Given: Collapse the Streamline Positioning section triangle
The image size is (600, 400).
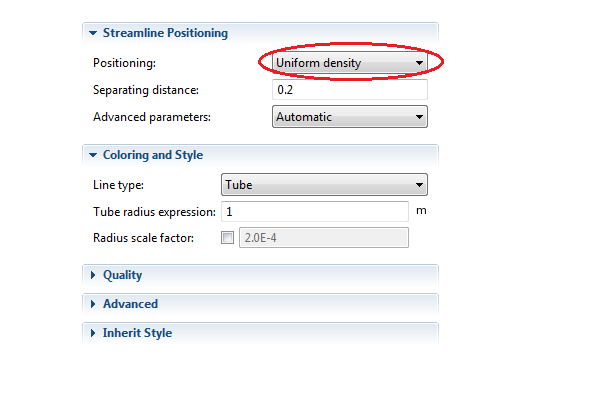Looking at the screenshot, I should (x=93, y=33).
